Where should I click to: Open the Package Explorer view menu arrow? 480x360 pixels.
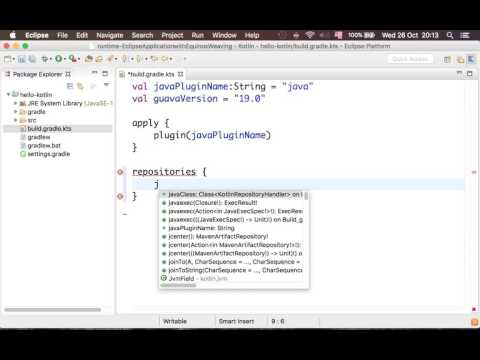106,85
